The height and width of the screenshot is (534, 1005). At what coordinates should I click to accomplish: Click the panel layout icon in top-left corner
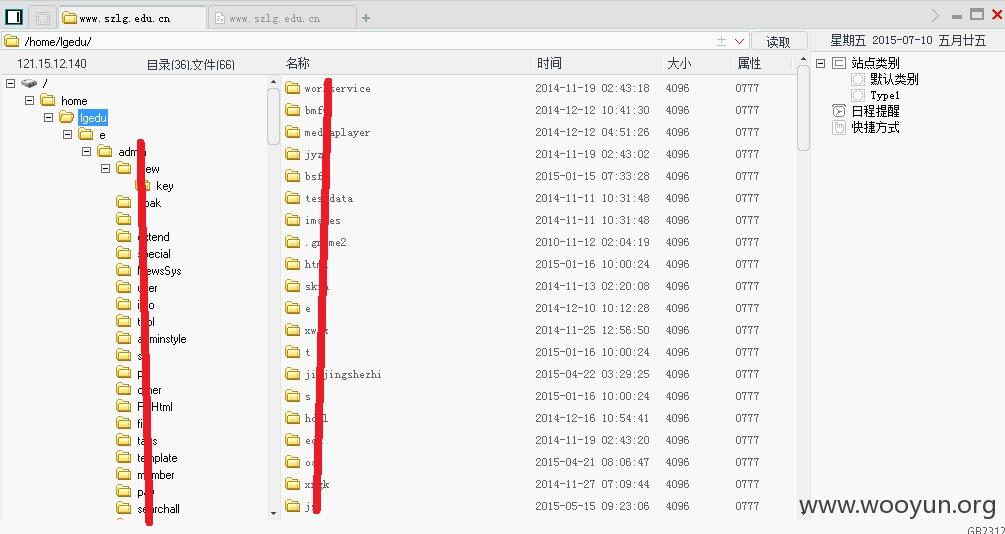tap(13, 17)
